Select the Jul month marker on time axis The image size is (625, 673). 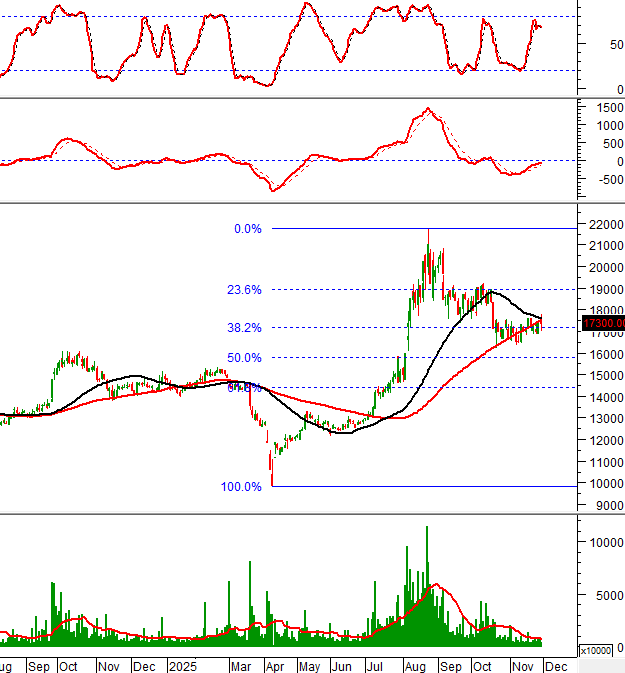(376, 665)
